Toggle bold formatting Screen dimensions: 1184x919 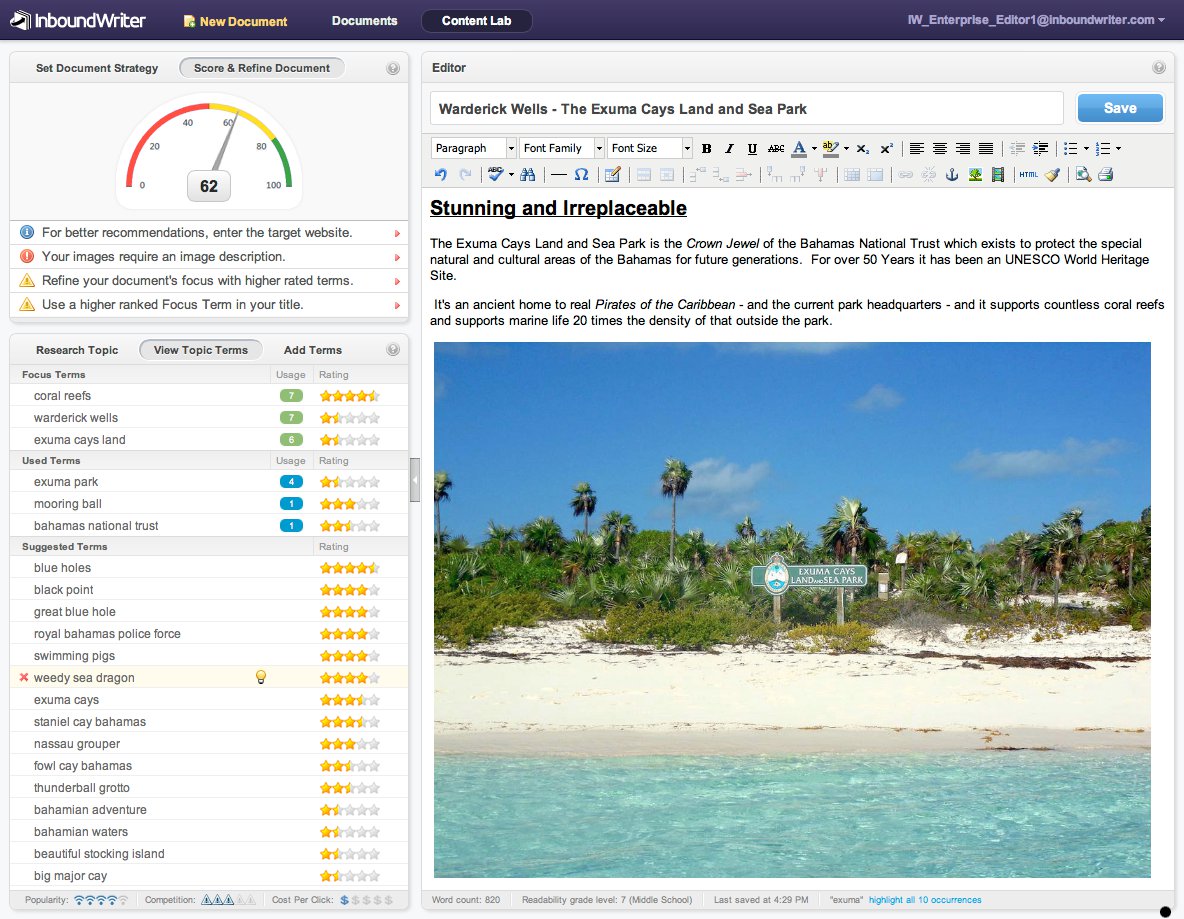[706, 148]
